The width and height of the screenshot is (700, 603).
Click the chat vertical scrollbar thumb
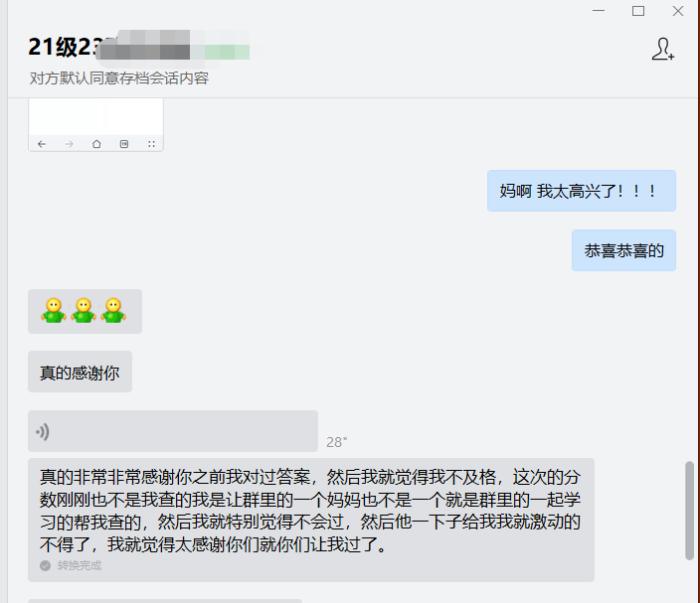coord(689,511)
